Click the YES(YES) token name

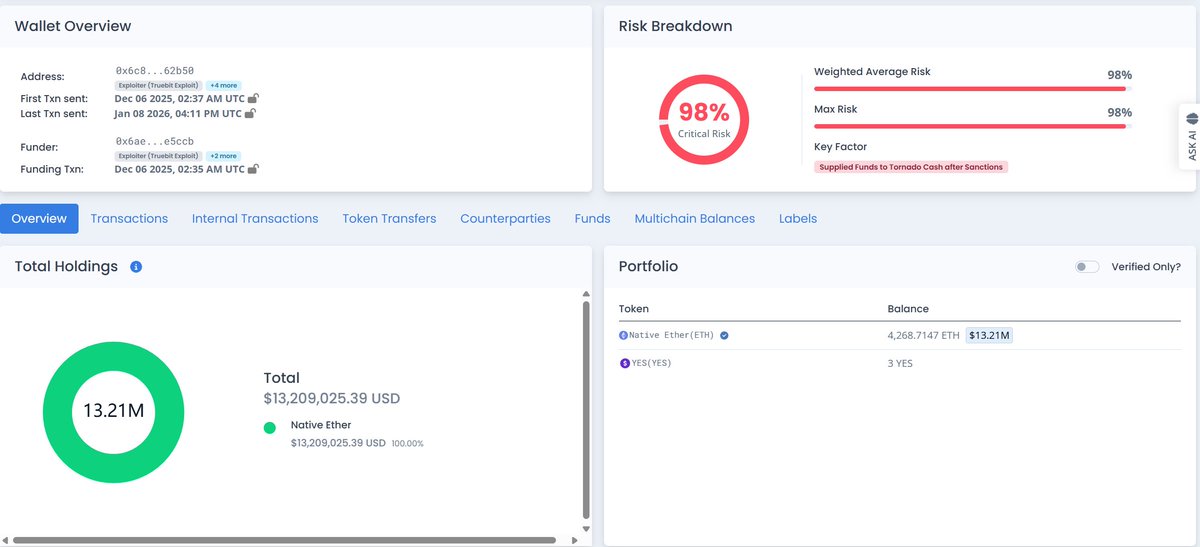pos(650,363)
